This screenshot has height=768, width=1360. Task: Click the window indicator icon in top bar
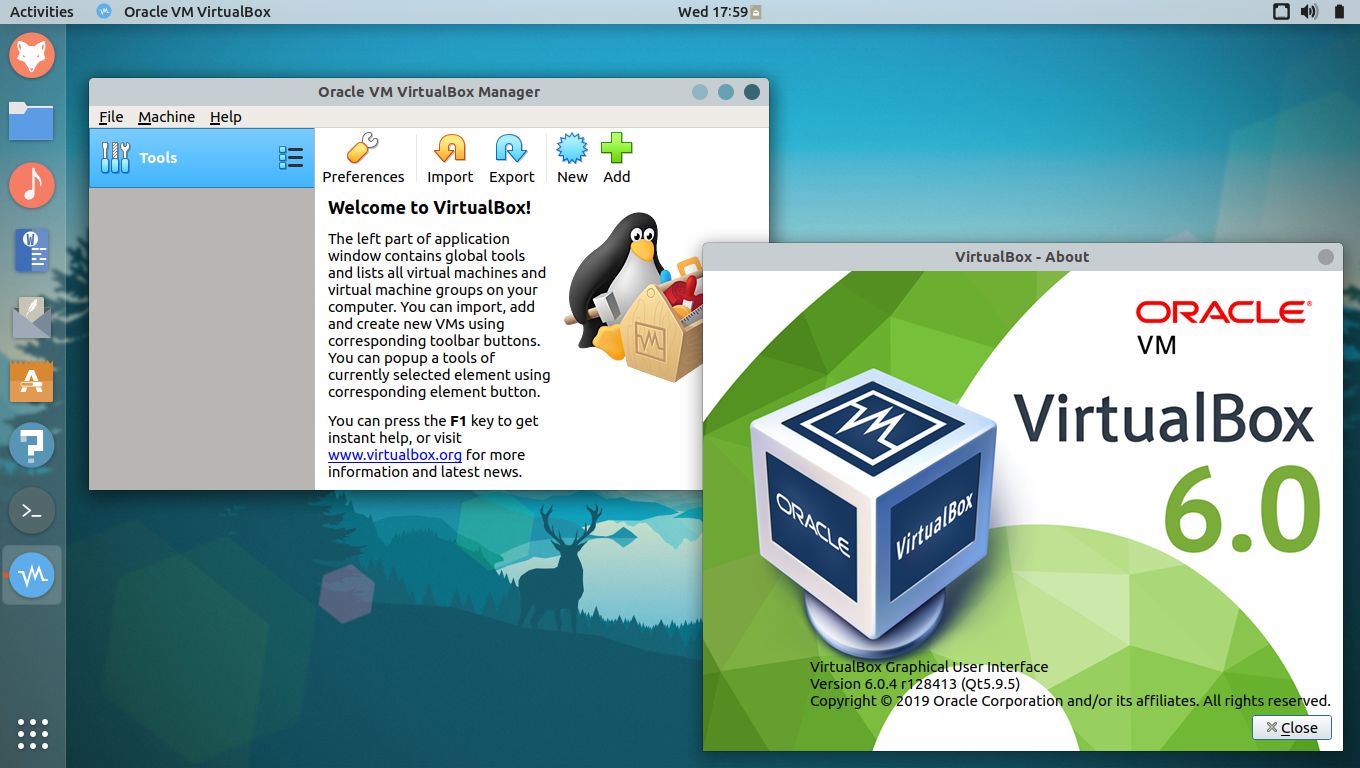pyautogui.click(x=1282, y=12)
